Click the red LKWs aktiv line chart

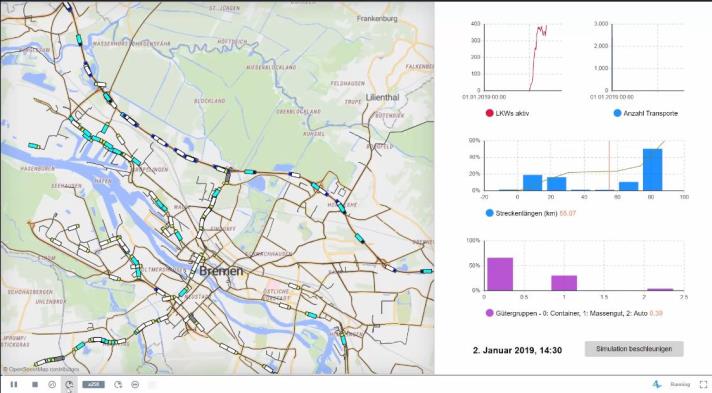(538, 57)
